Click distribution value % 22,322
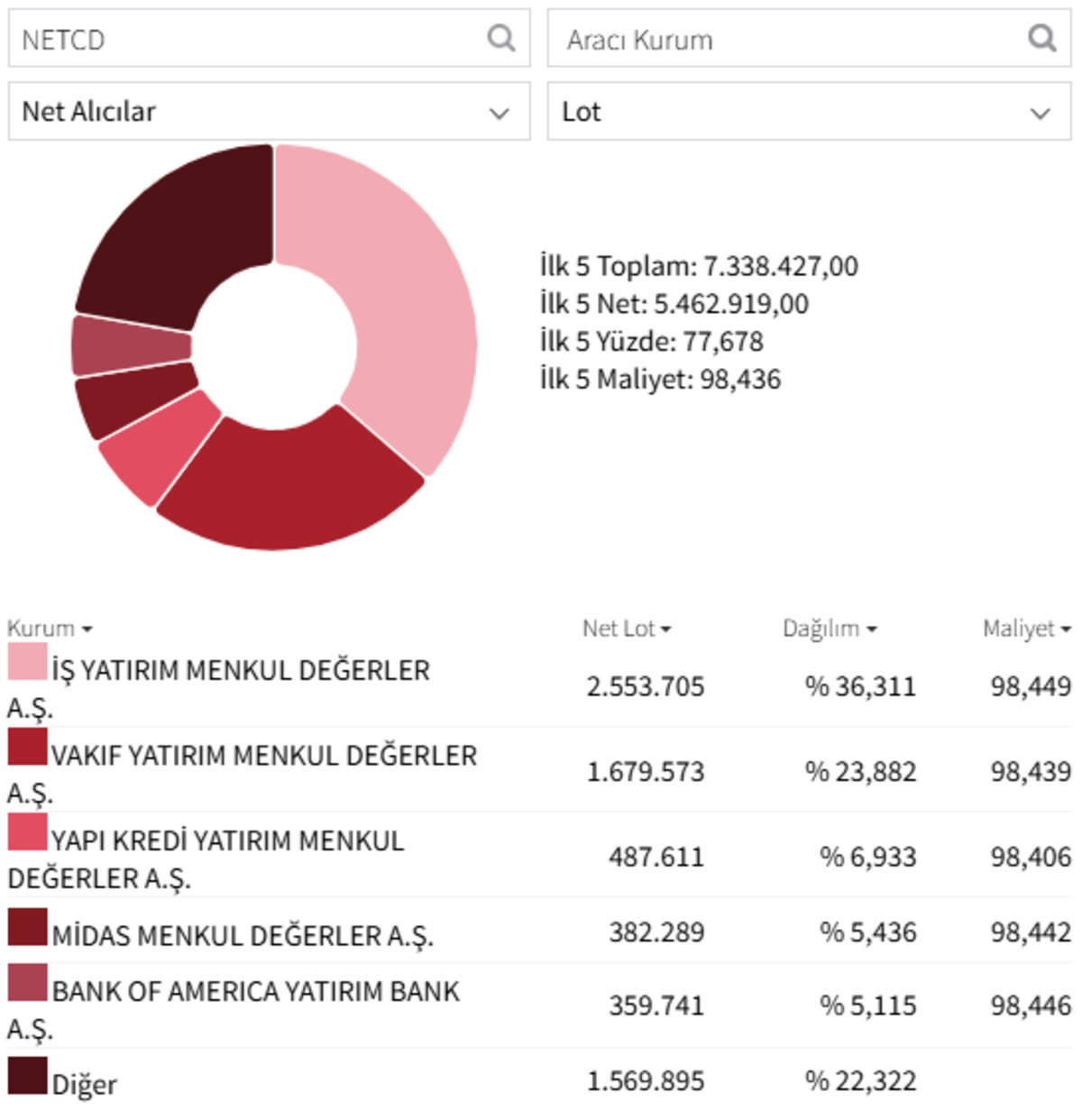 click(x=860, y=1080)
